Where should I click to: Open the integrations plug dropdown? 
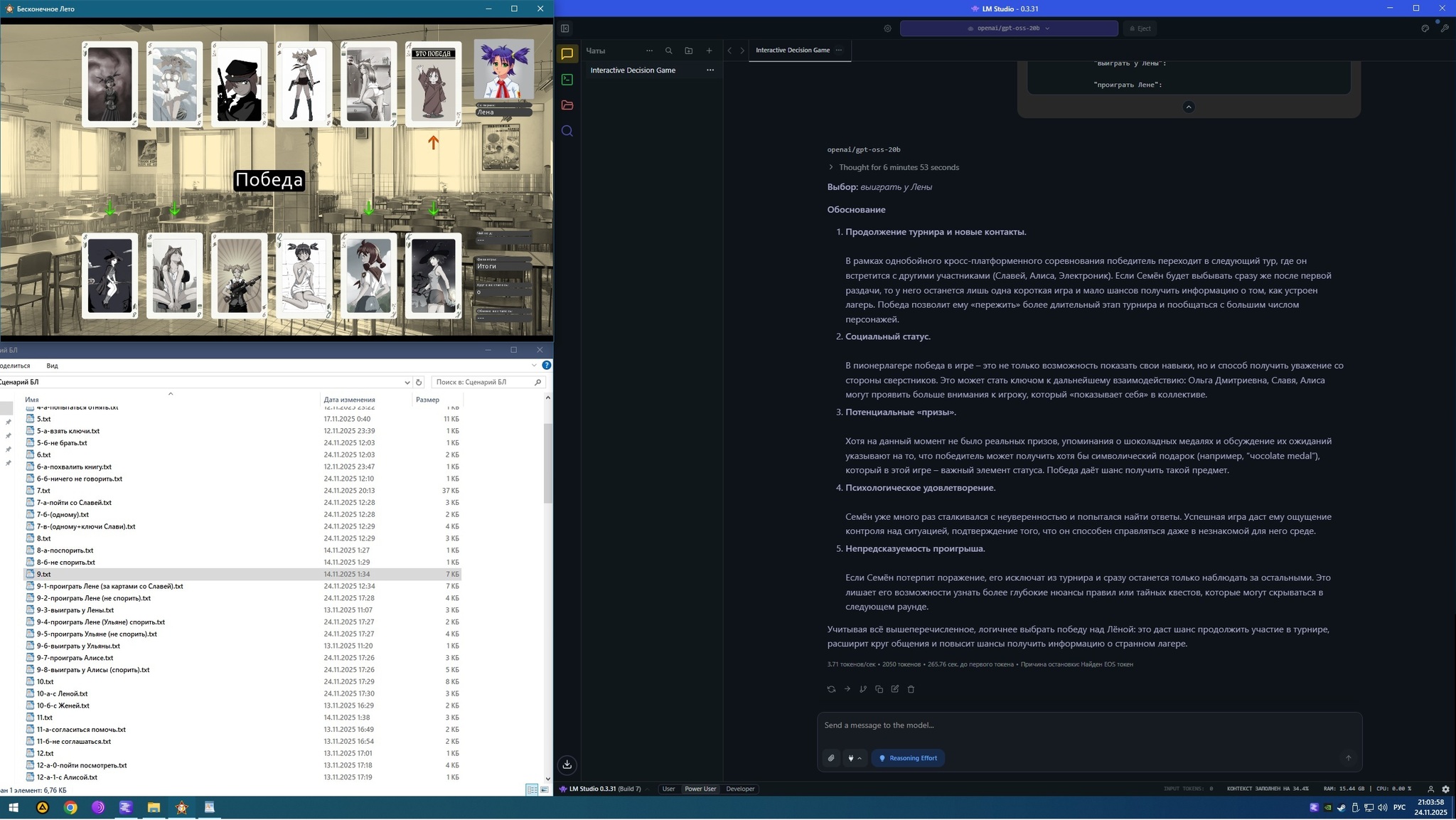855,758
